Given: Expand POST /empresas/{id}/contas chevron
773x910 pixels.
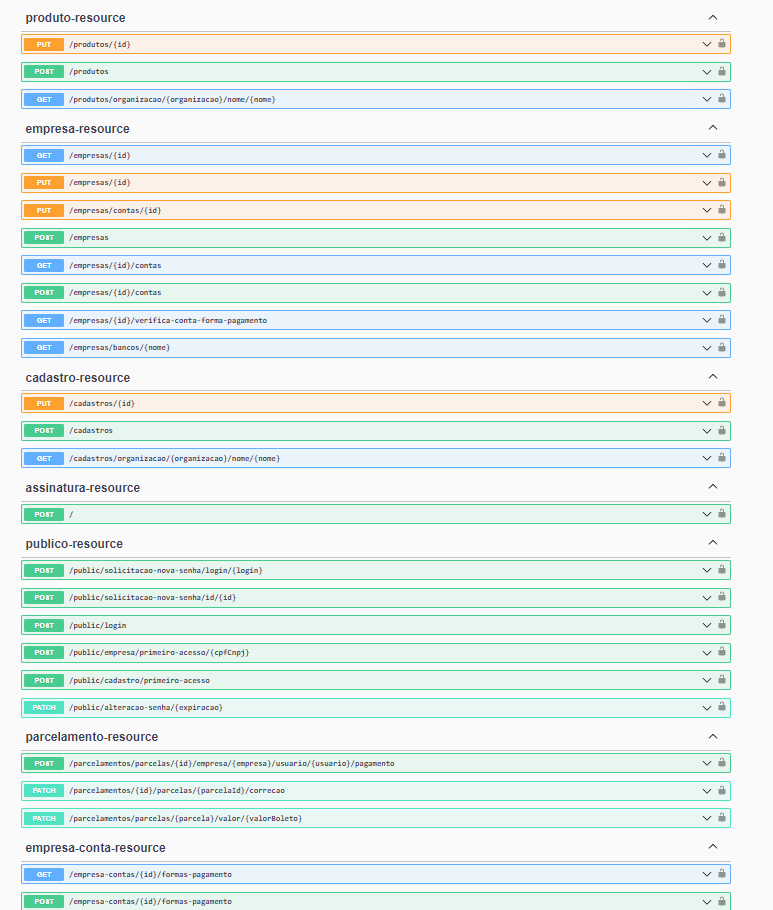Looking at the screenshot, I should point(707,293).
